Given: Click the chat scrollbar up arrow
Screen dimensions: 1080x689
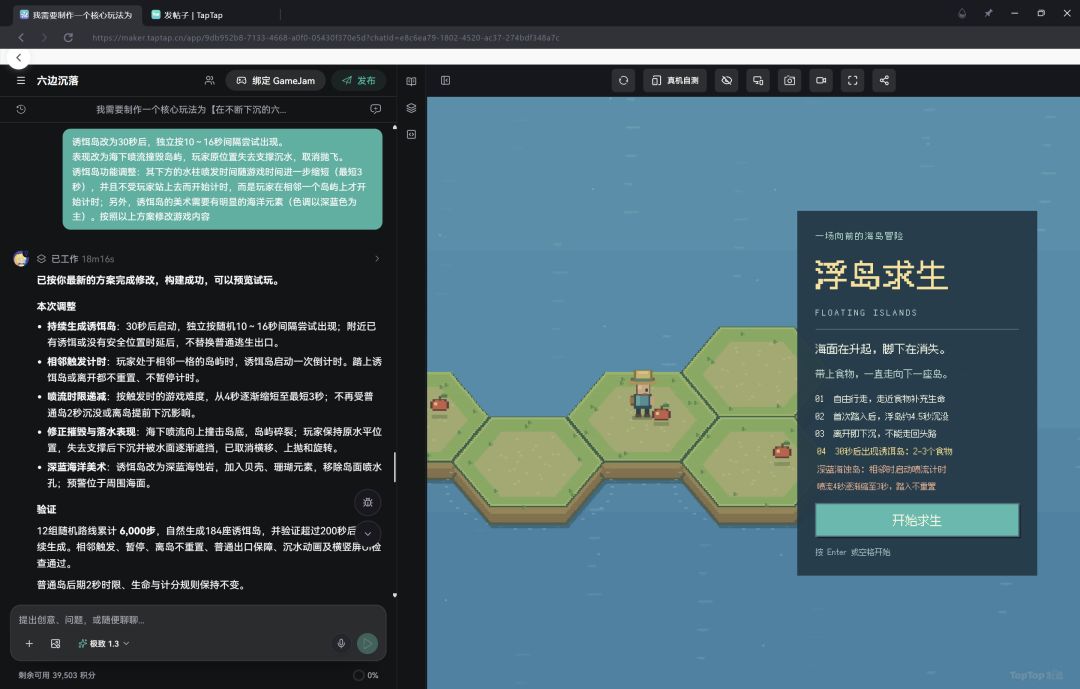Looking at the screenshot, I should point(395,127).
